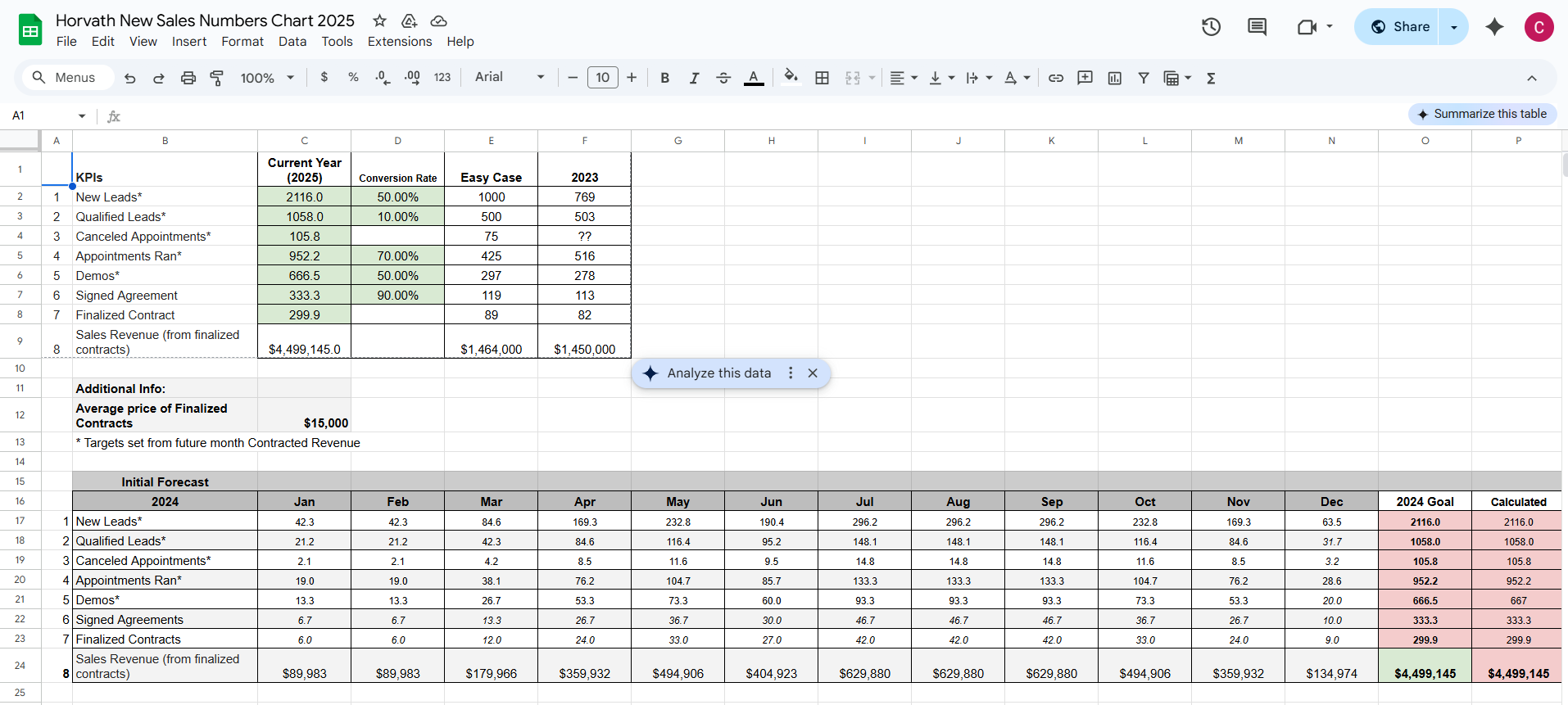Open the File menu
The width and height of the screenshot is (1568, 705).
click(x=66, y=42)
